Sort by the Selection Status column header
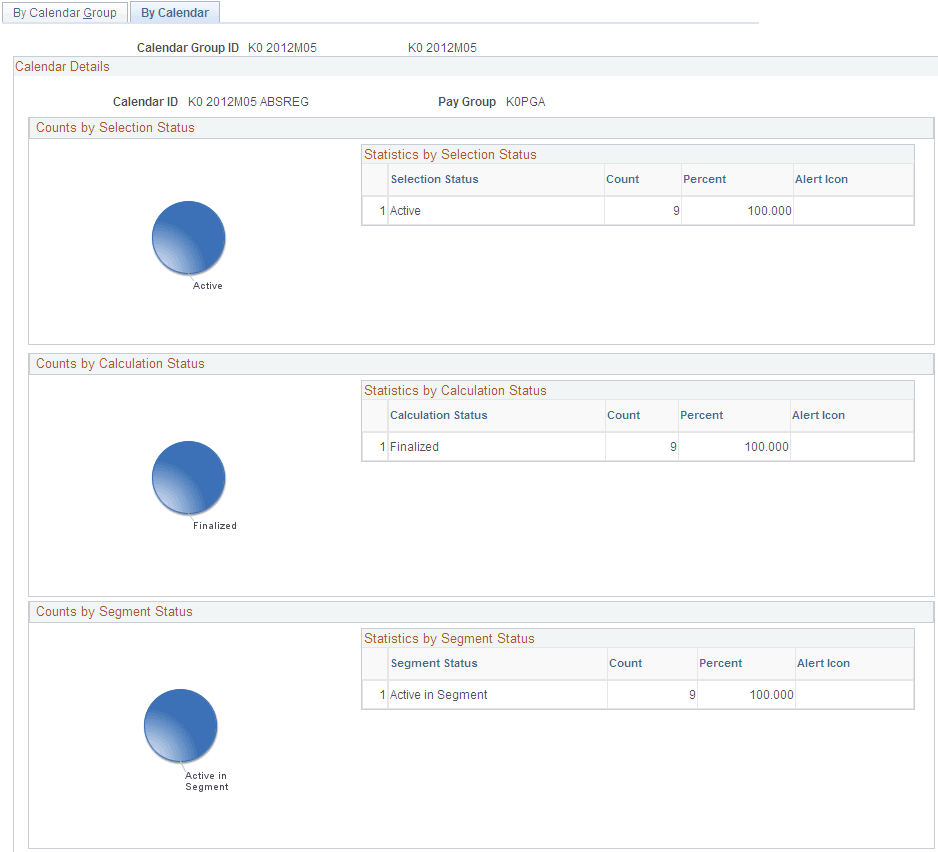This screenshot has height=852, width=938. click(434, 178)
